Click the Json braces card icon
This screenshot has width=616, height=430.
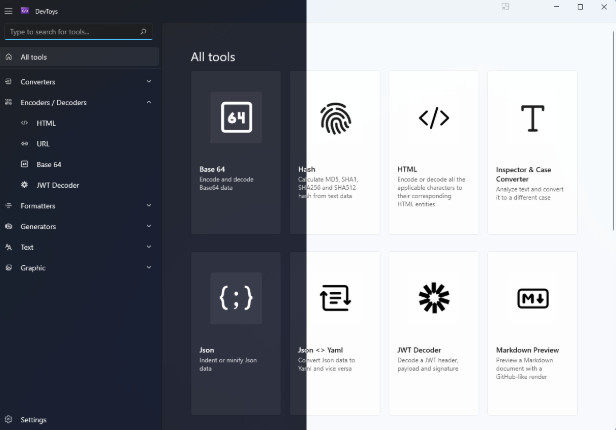pos(236,298)
